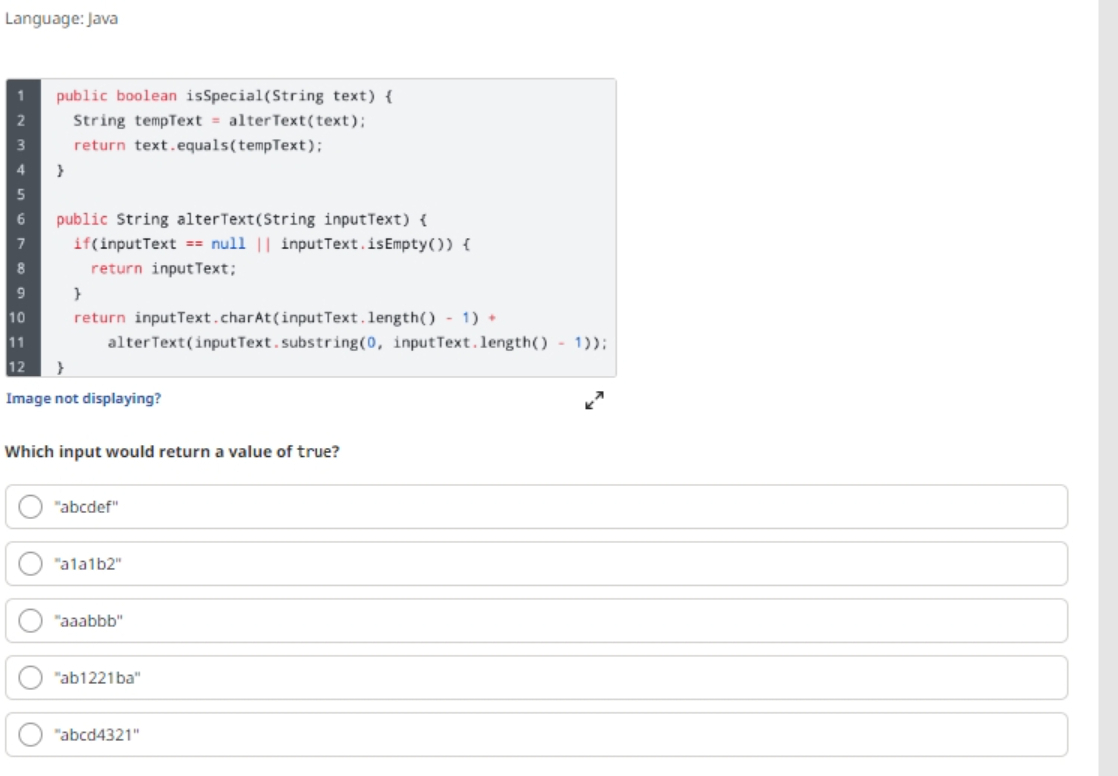Click the Java code snippet image
The height and width of the screenshot is (776, 1118).
click(311, 228)
